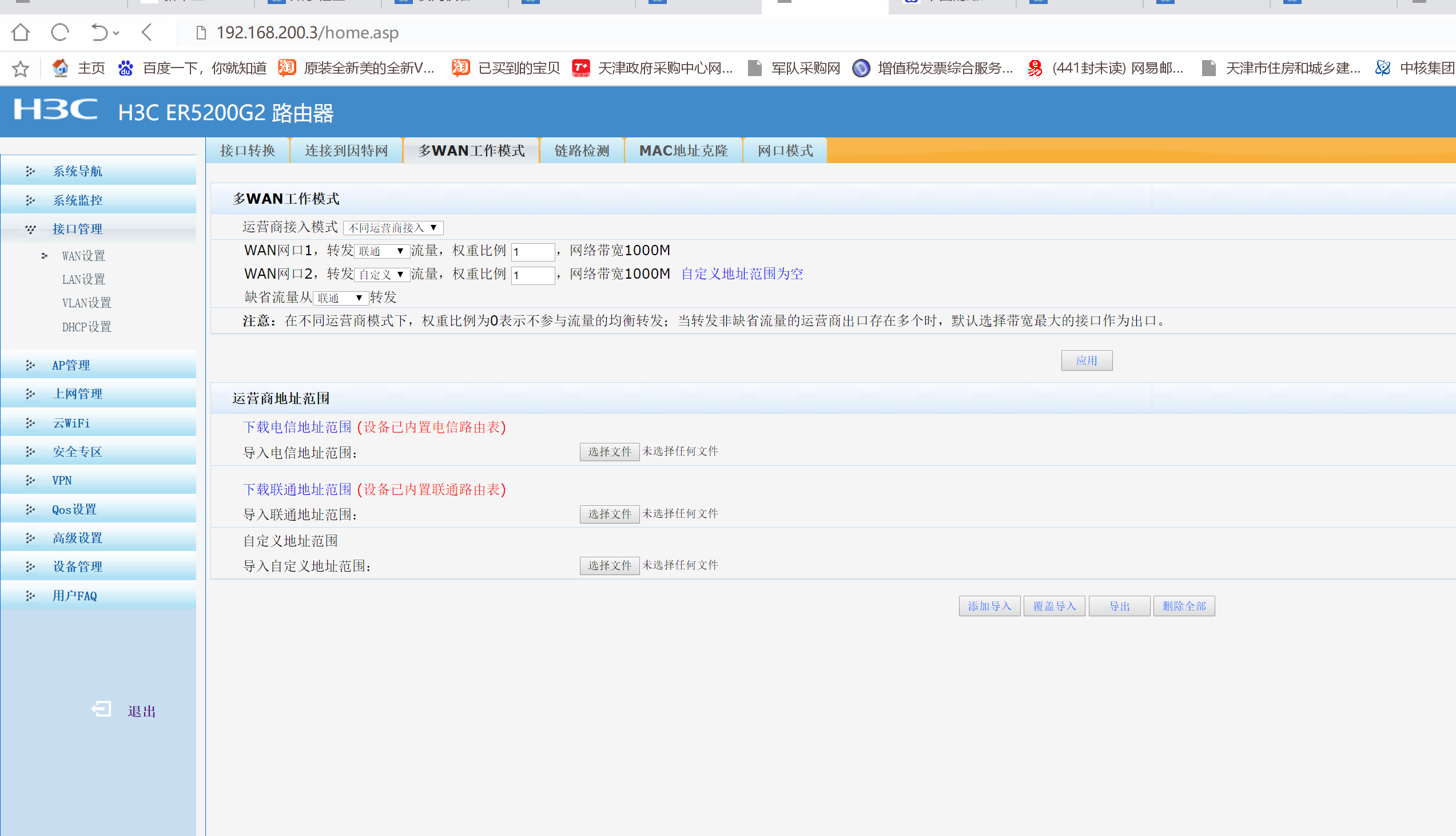The image size is (1456, 836).
Task: Expand the 系统监控 sidebar section
Action: [78, 200]
